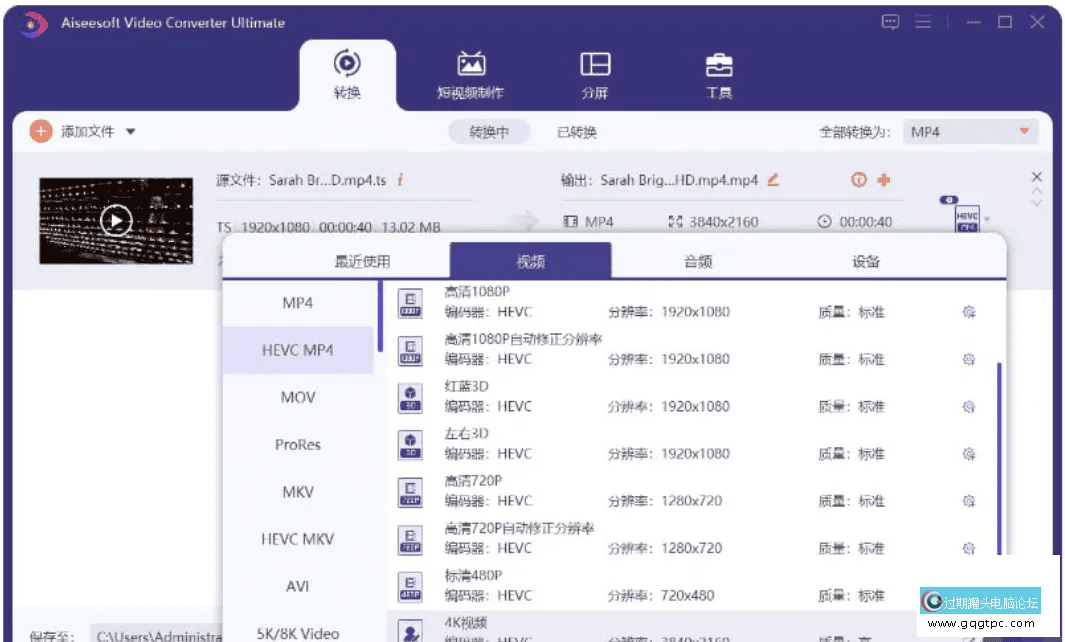Click the pencil icon to rename output file
This screenshot has height=642, width=1065.
[x=772, y=180]
